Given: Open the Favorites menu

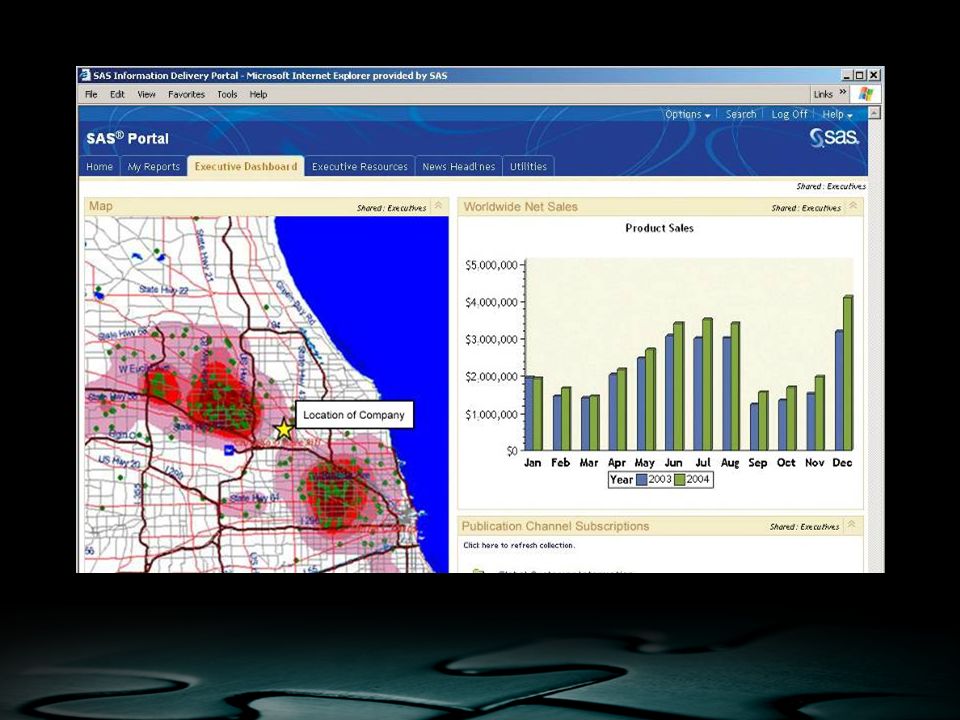Looking at the screenshot, I should 186,94.
